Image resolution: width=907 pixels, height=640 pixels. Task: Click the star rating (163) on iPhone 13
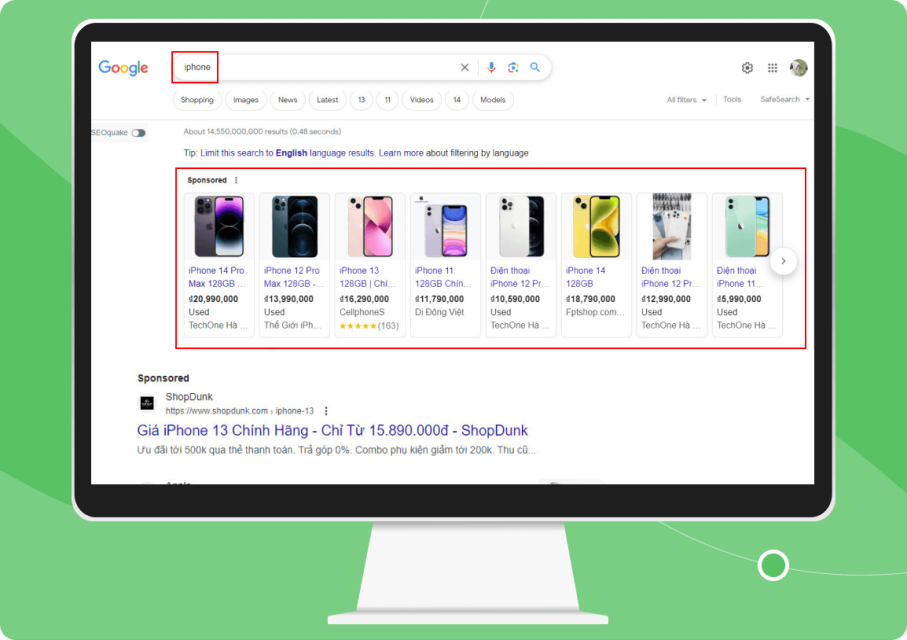click(369, 326)
